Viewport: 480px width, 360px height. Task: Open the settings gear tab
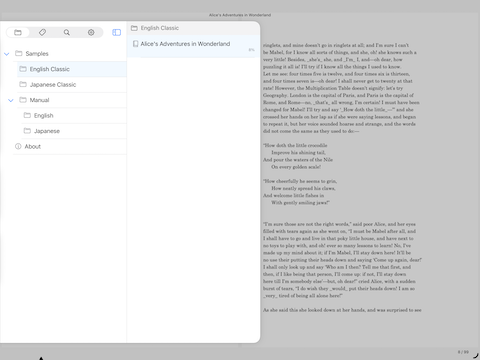click(91, 32)
